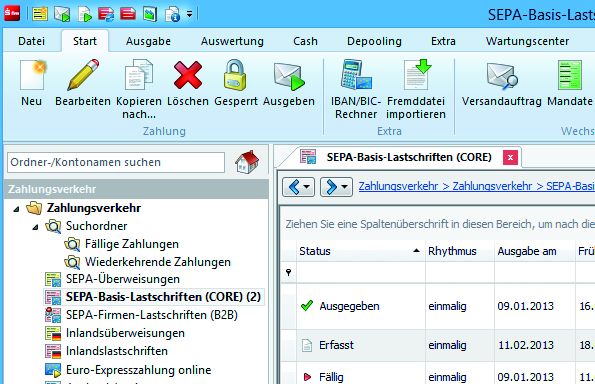The width and height of the screenshot is (595, 384).
Task: Open Mandate from the ribbon
Action: (x=570, y=83)
